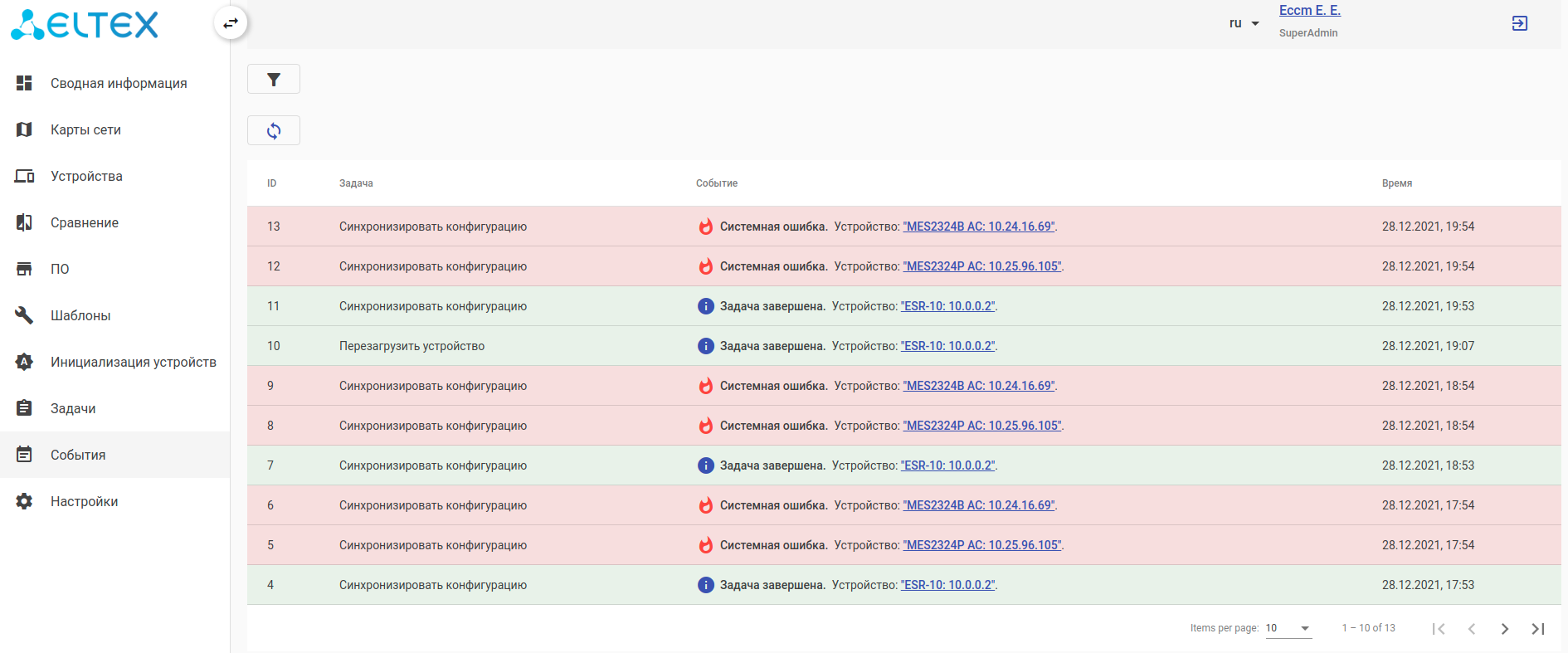The height and width of the screenshot is (653, 1568).
Task: Click the refresh events icon
Action: [274, 131]
